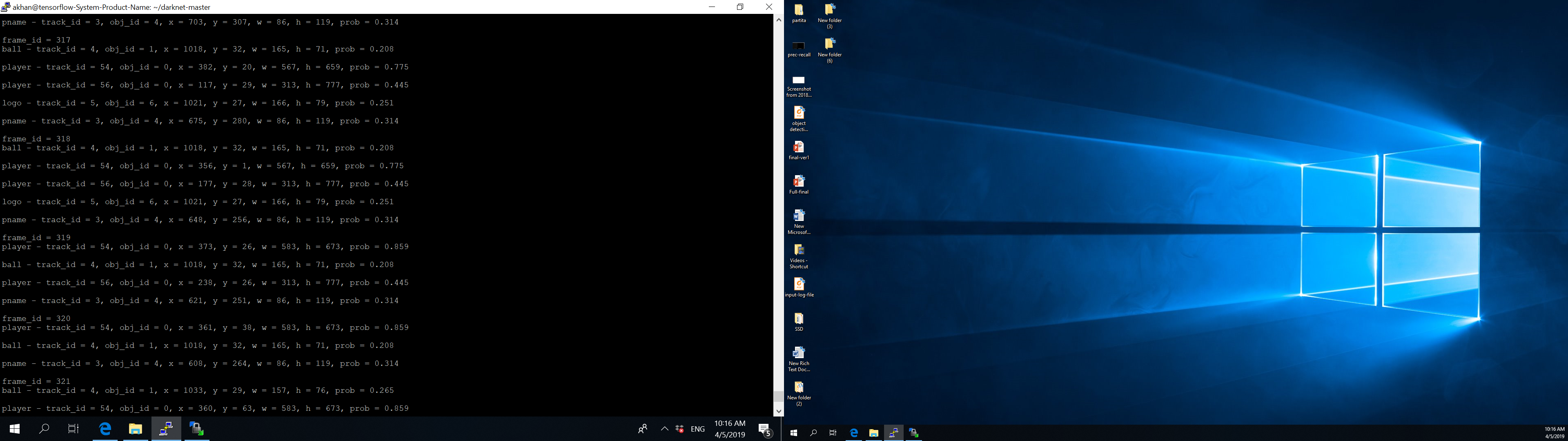Image resolution: width=1568 pixels, height=441 pixels.
Task: Open Action Center showing 5 notifications
Action: pos(766,428)
